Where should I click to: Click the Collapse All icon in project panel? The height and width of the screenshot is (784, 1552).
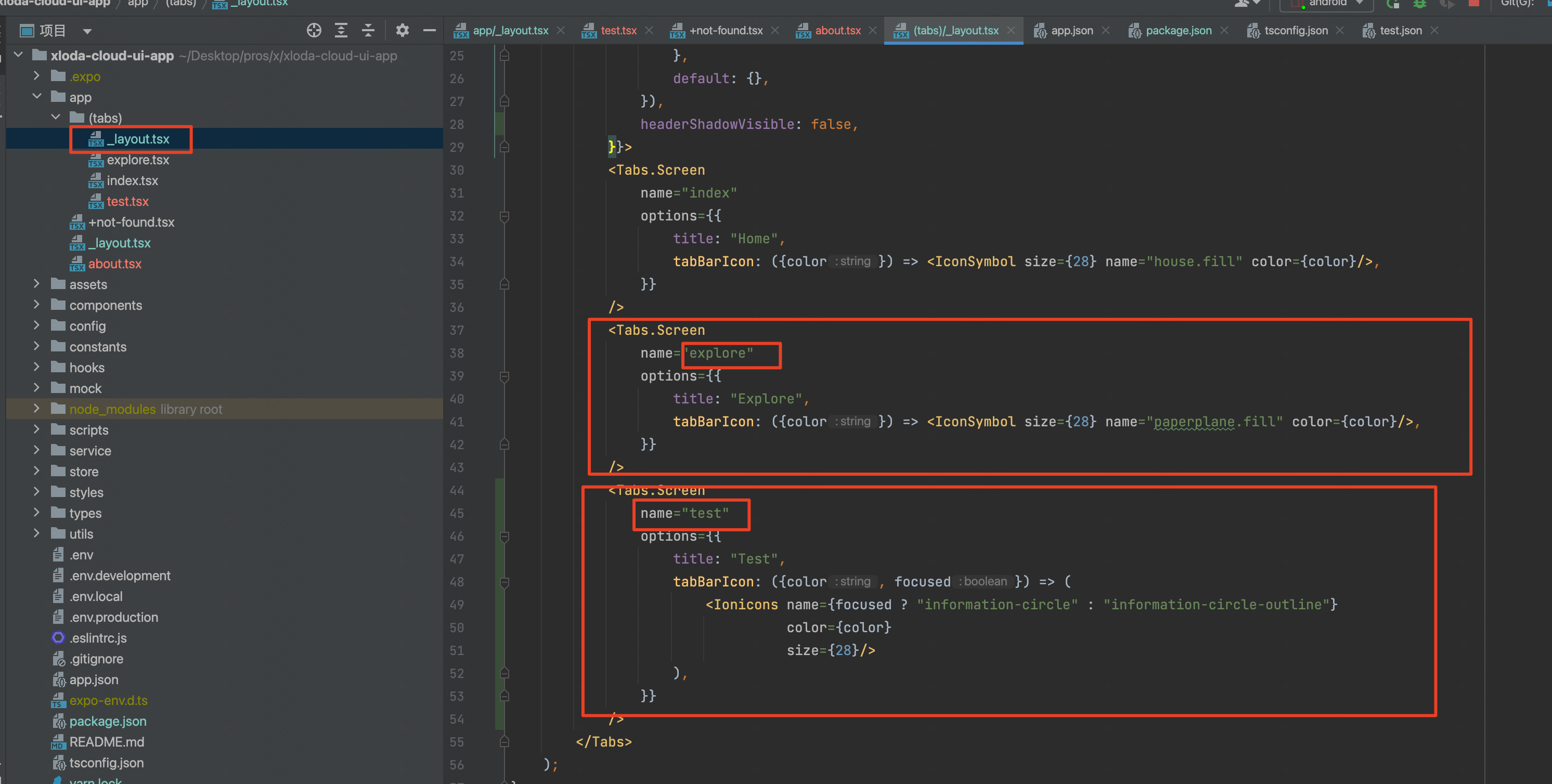click(x=368, y=31)
